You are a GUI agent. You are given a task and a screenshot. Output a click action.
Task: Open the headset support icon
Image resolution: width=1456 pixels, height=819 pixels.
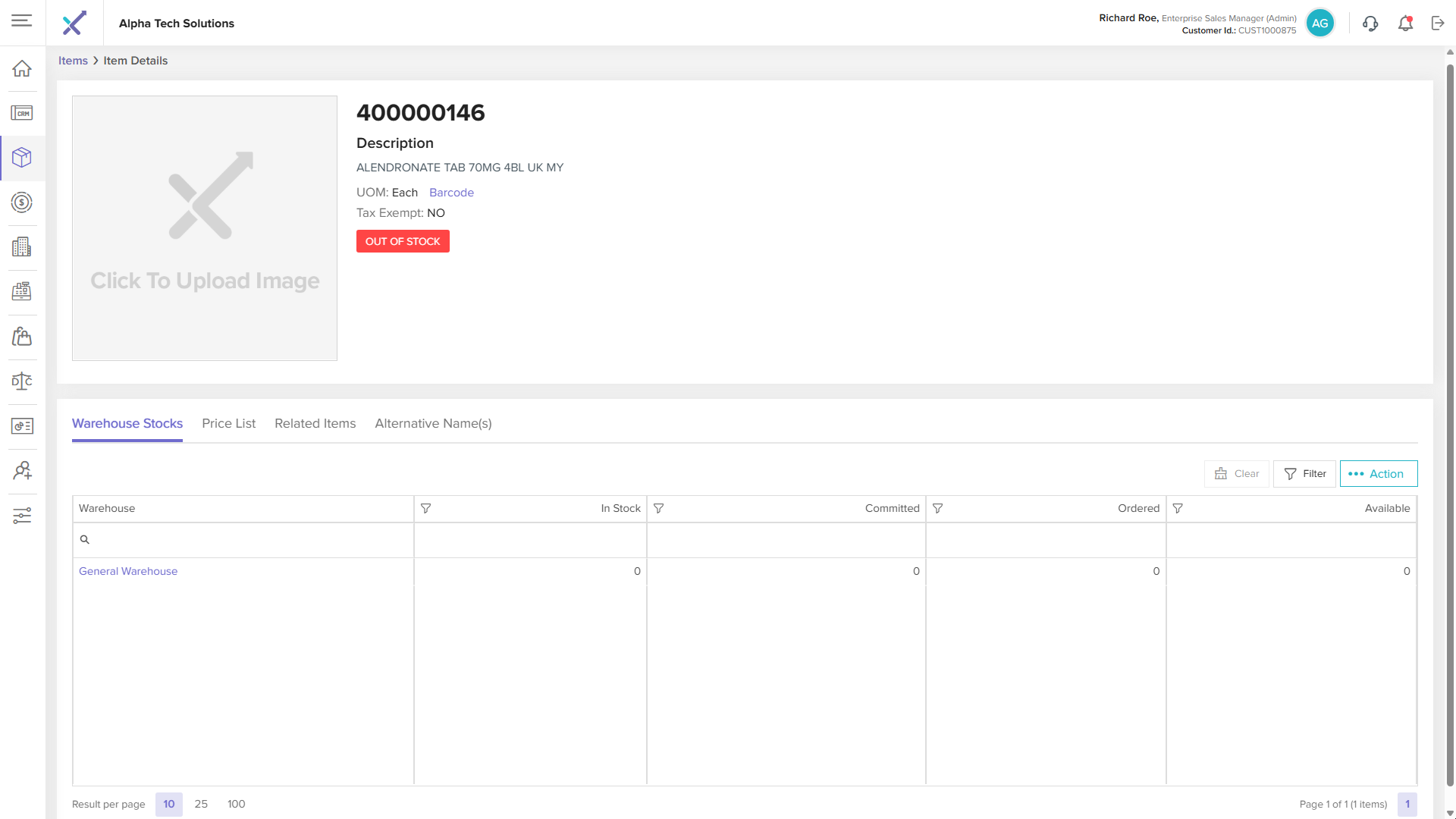click(1370, 24)
